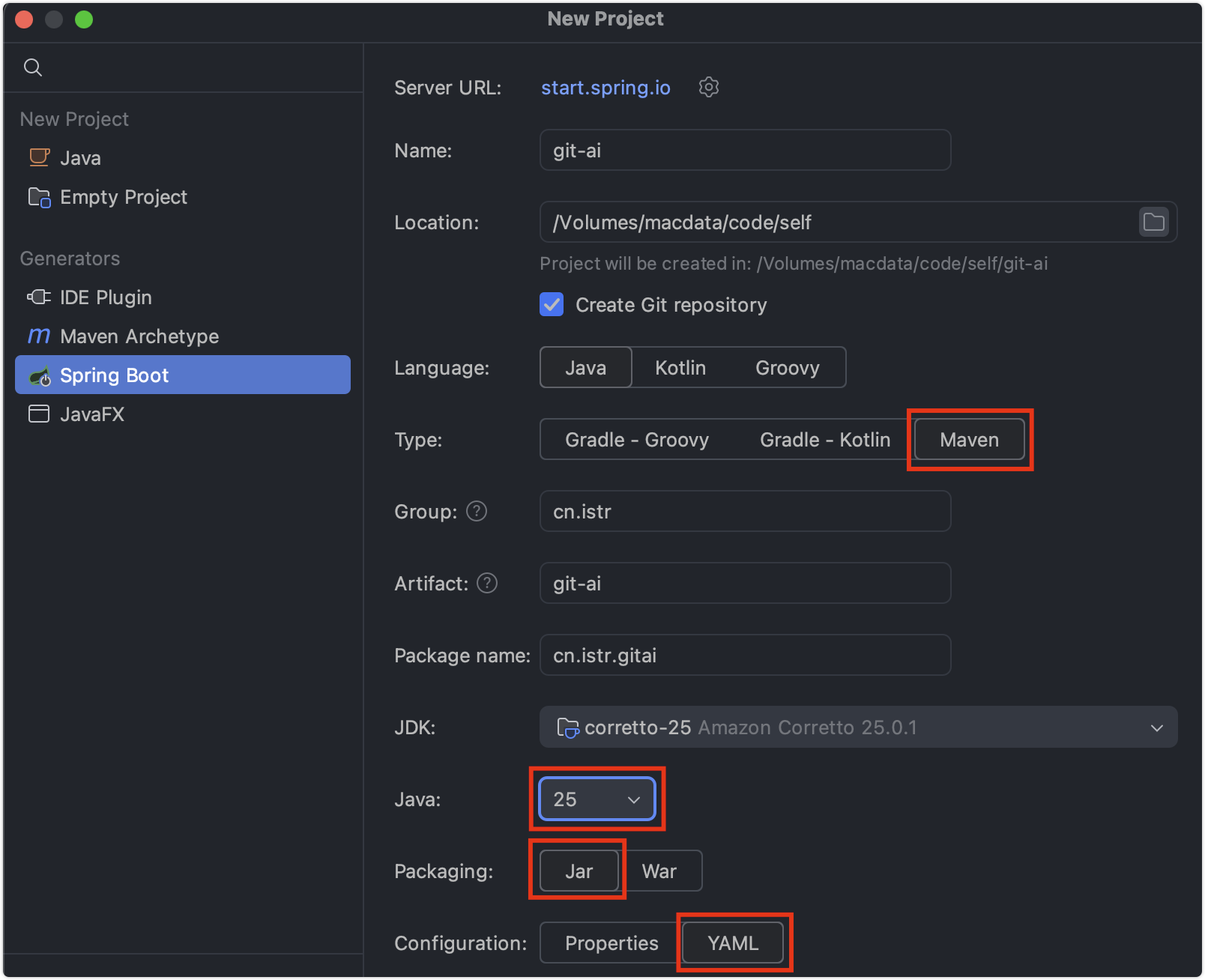This screenshot has height=980, width=1205.
Task: Click the project Name text field
Action: [745, 151]
